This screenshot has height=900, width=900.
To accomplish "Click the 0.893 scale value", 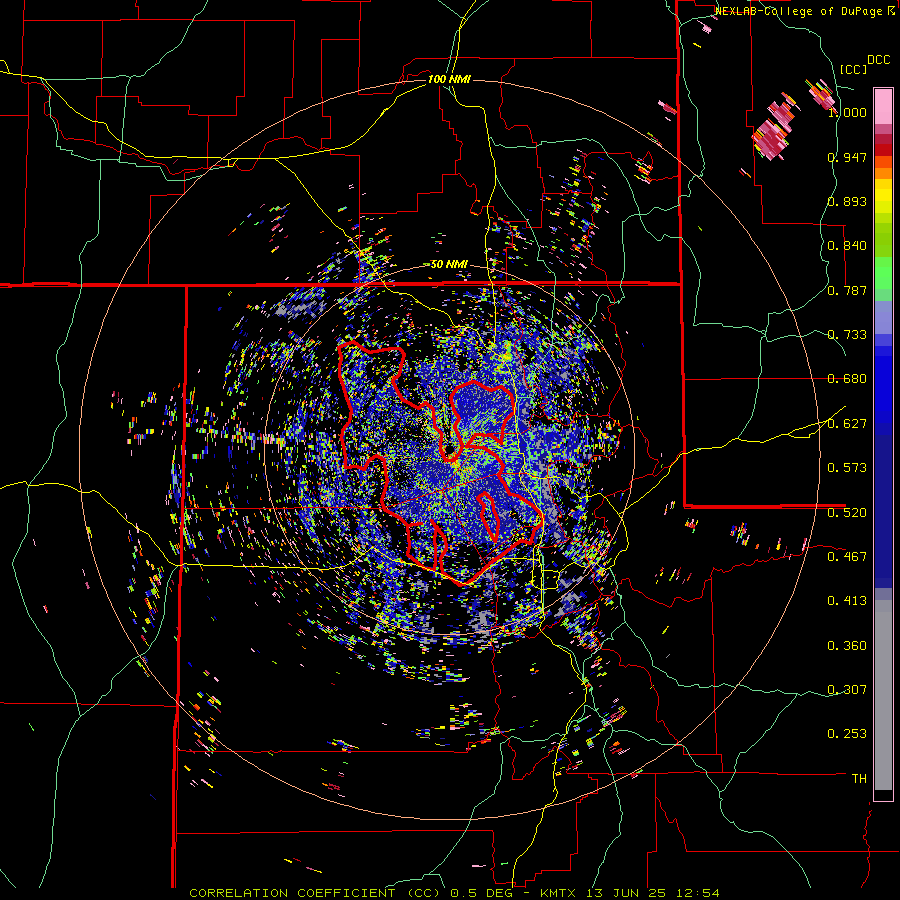I will pyautogui.click(x=847, y=201).
